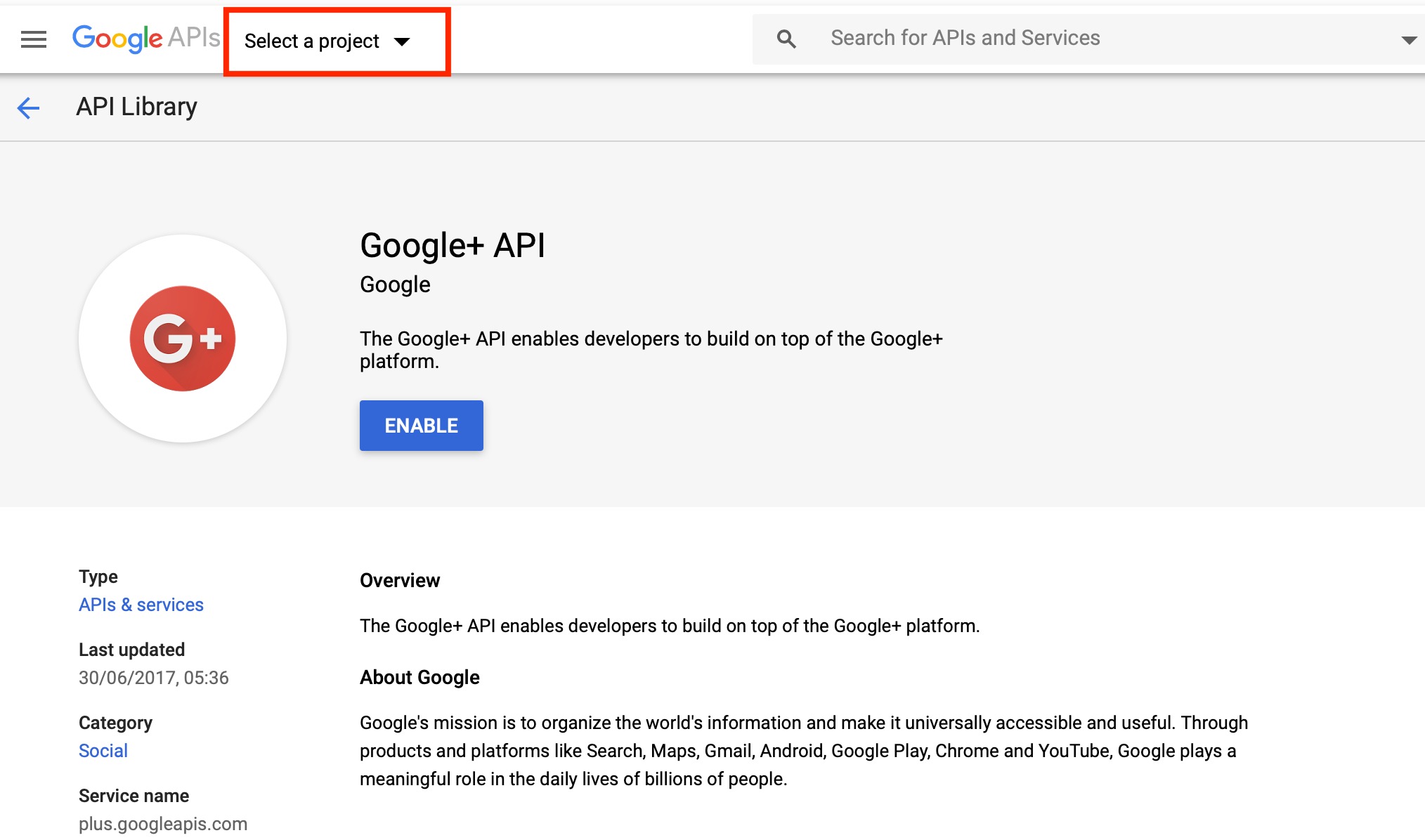The width and height of the screenshot is (1425, 840).
Task: Open the hamburger navigation menu
Action: 34,40
